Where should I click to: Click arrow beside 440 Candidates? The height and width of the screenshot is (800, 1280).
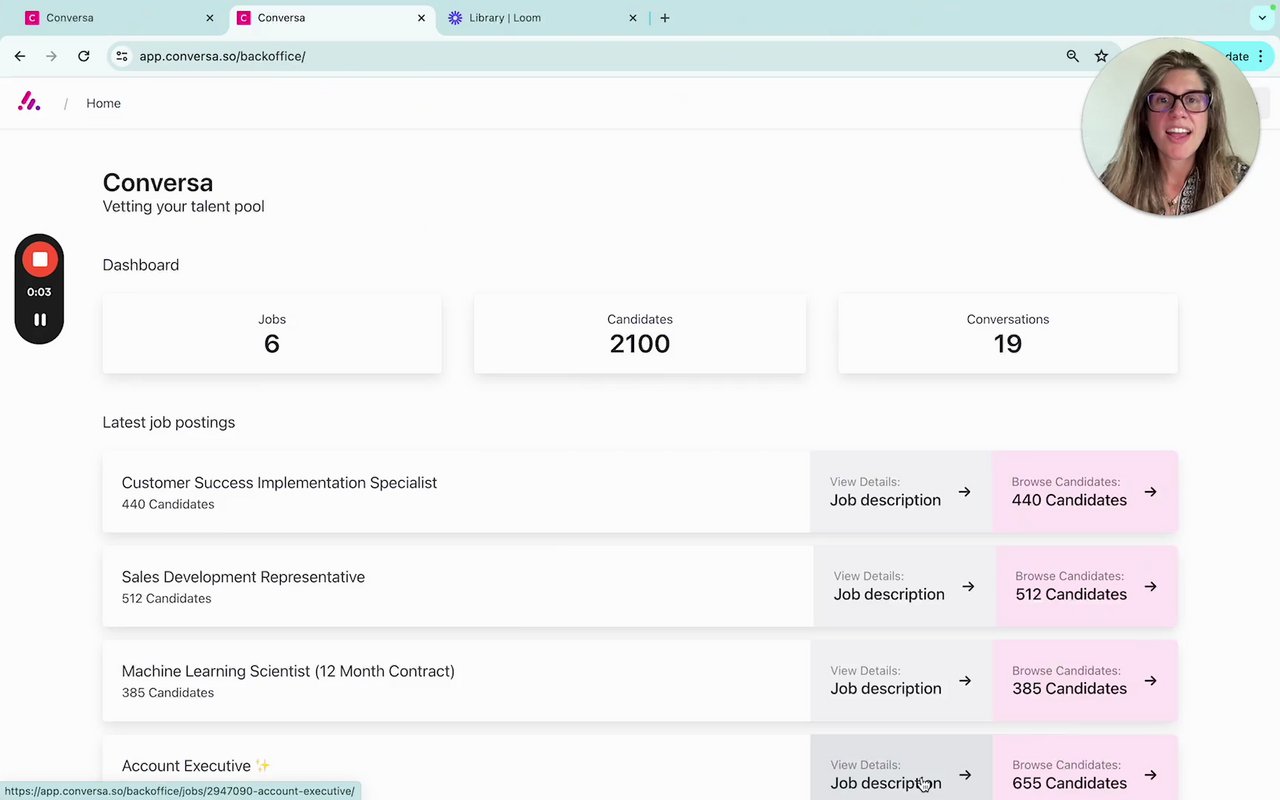(x=1151, y=492)
